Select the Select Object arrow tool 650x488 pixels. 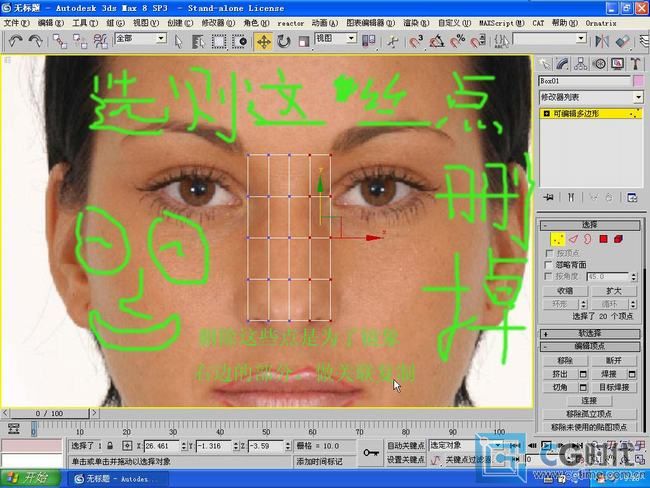tap(179, 41)
